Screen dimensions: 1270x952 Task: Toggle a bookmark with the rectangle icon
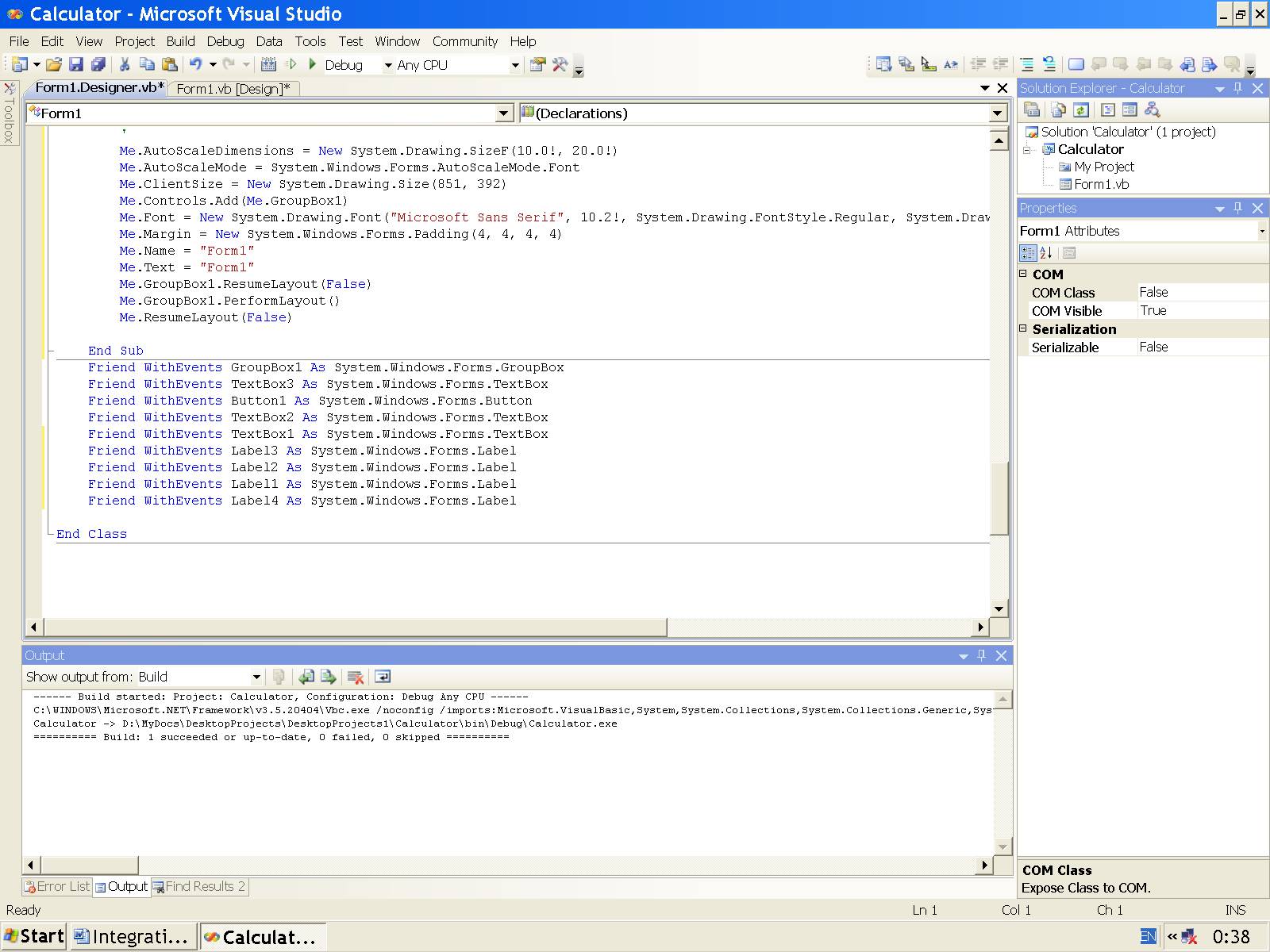tap(1076, 65)
